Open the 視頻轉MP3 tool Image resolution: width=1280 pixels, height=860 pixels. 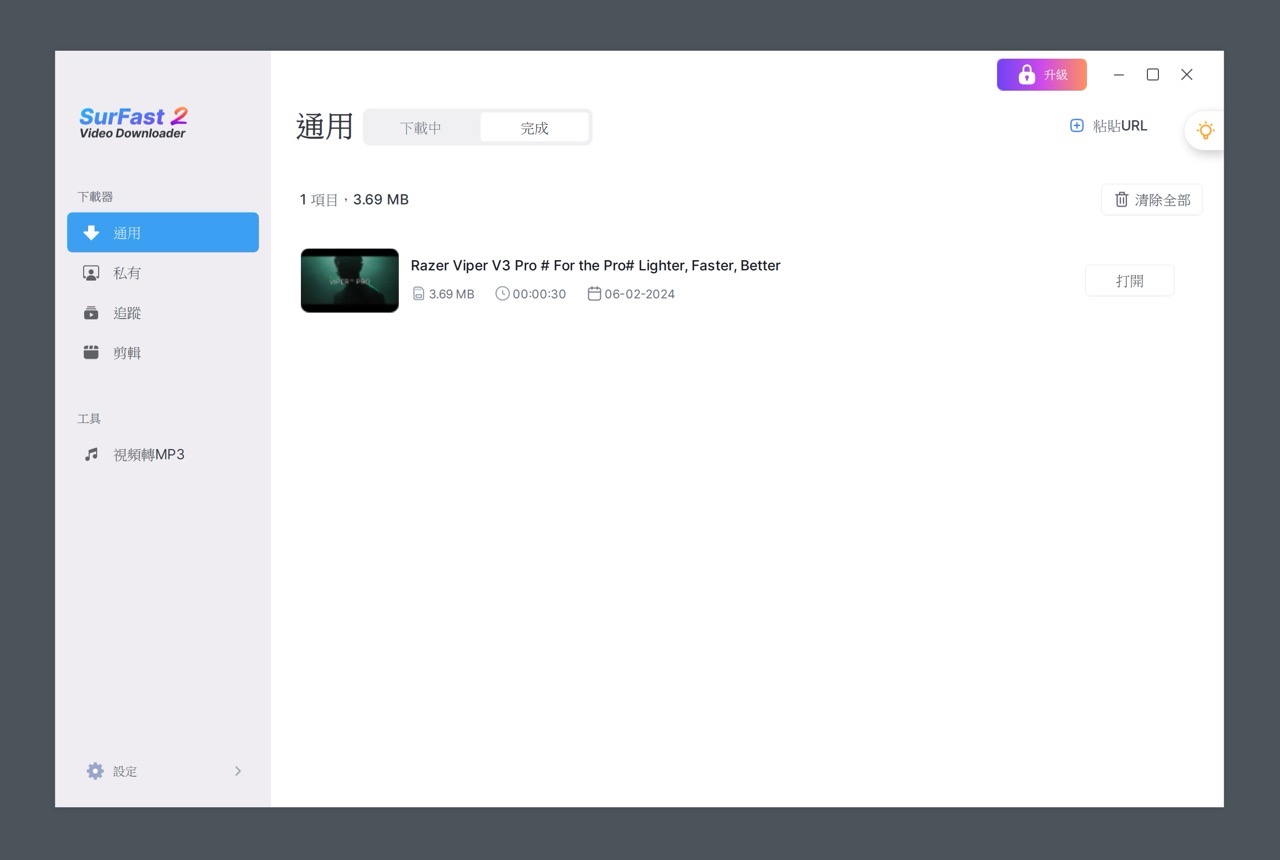coord(163,454)
